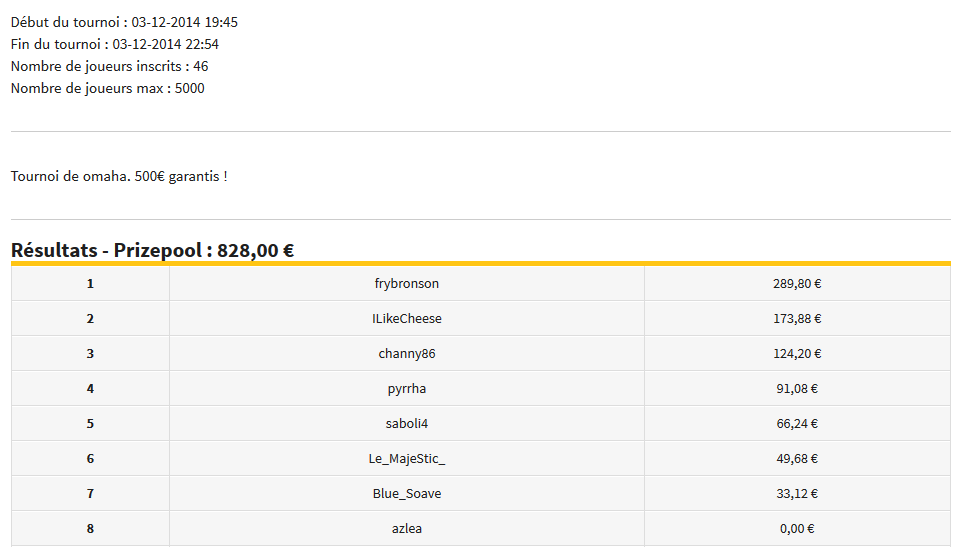Select Le_MajeStic_ in results table

pyautogui.click(x=407, y=458)
